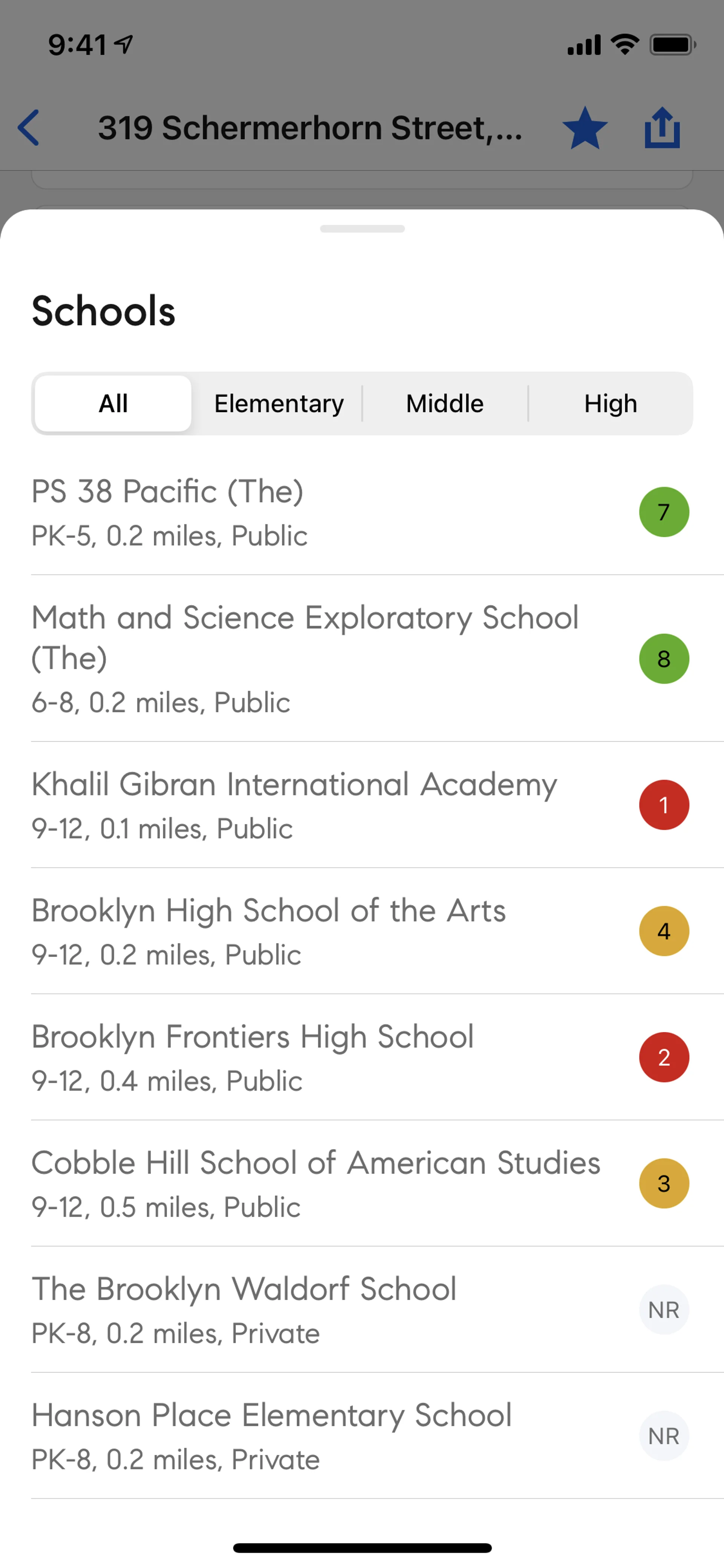Tap the sheet drag handle
This screenshot has height=1568, width=724.
coord(362,229)
